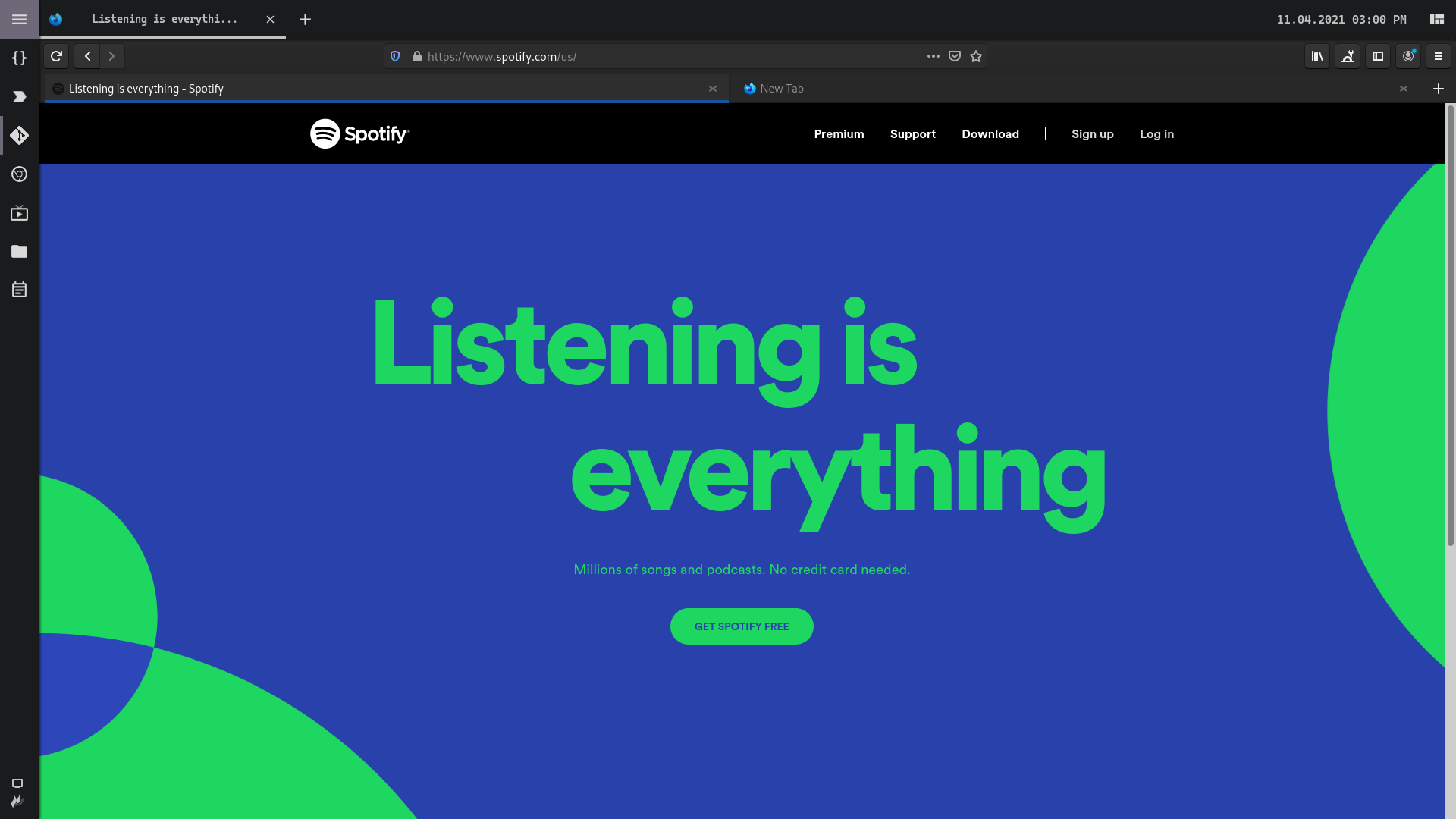Screen dimensions: 1456x819
Task: Open the Premium menu link
Action: [x=839, y=134]
